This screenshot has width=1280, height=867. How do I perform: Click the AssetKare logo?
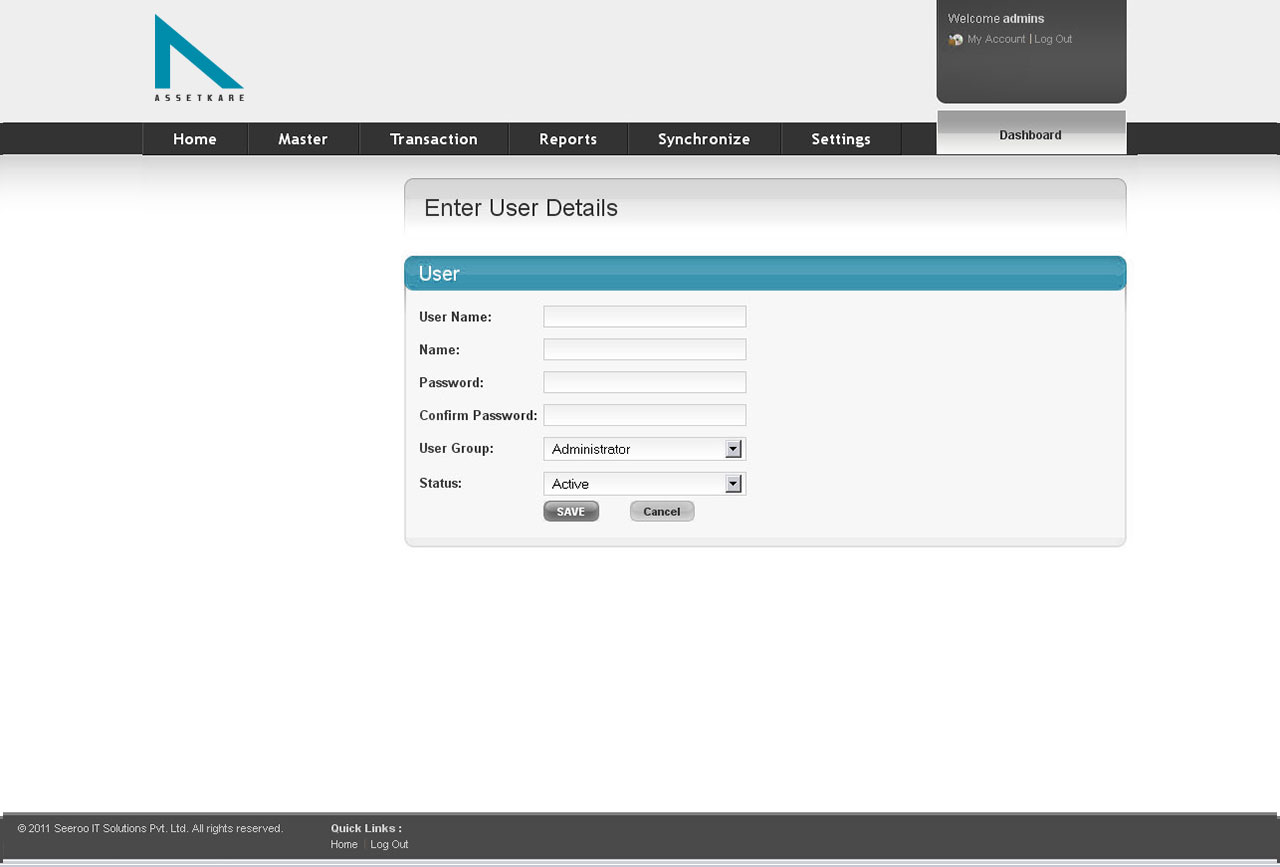[199, 58]
